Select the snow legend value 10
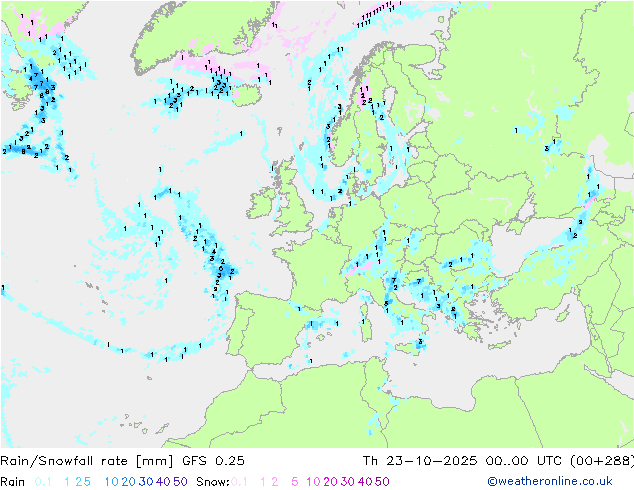The width and height of the screenshot is (634, 490). coord(313,482)
